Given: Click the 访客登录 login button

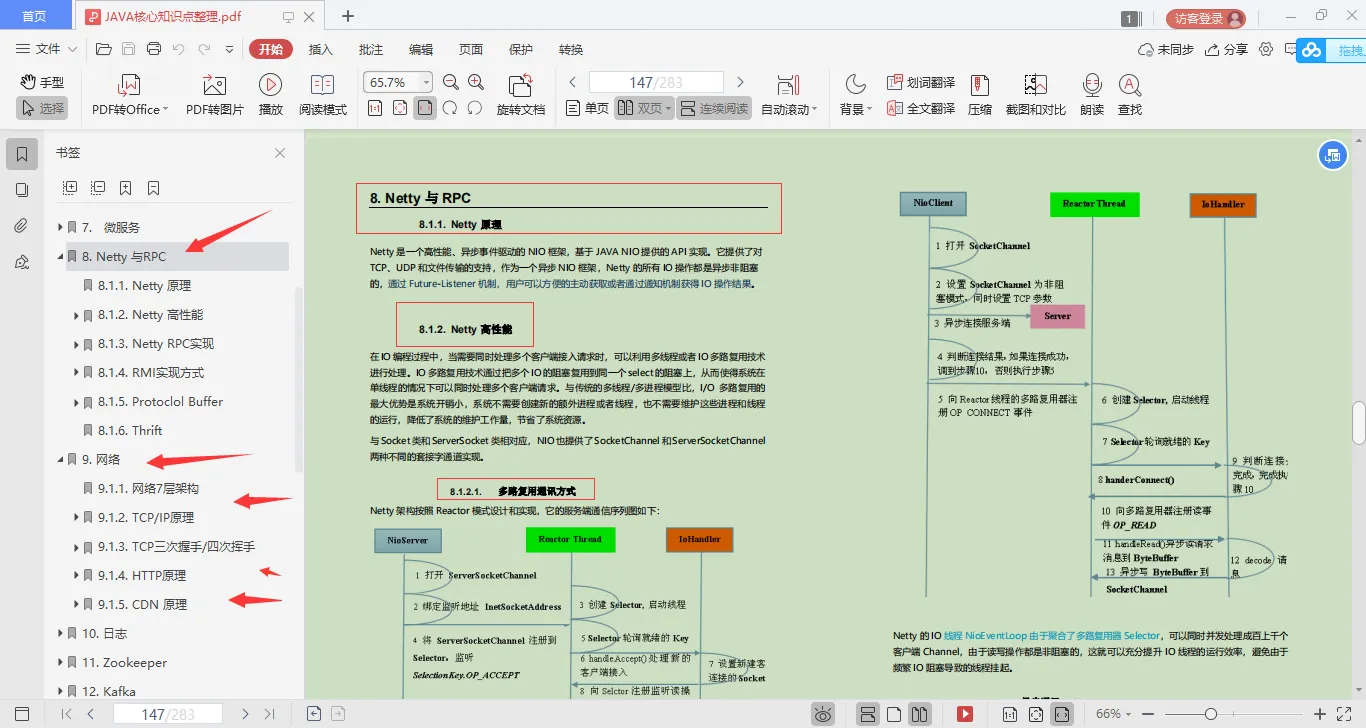Looking at the screenshot, I should point(1206,18).
